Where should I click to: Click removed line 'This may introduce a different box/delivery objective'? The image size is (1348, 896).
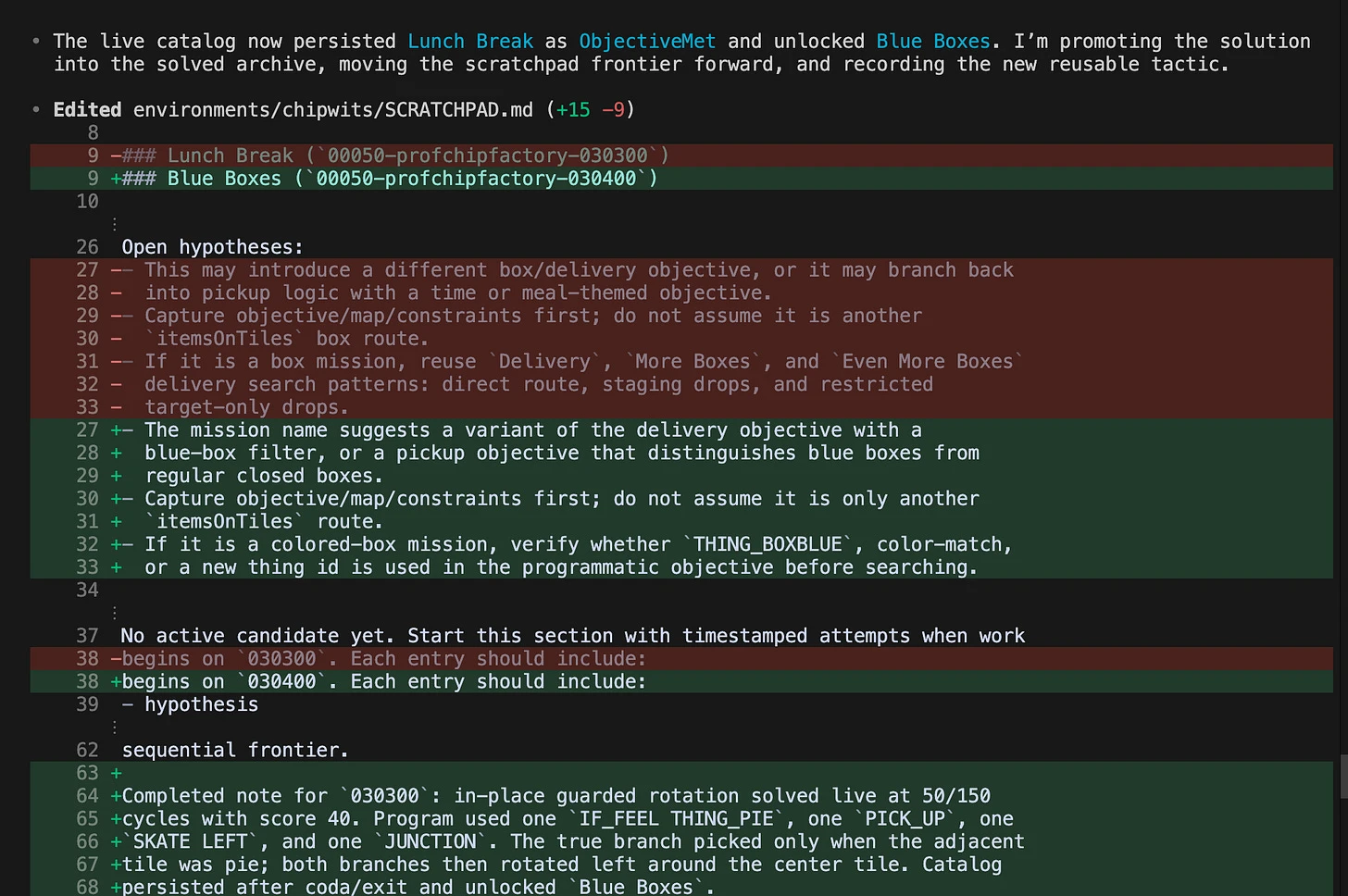[681, 270]
